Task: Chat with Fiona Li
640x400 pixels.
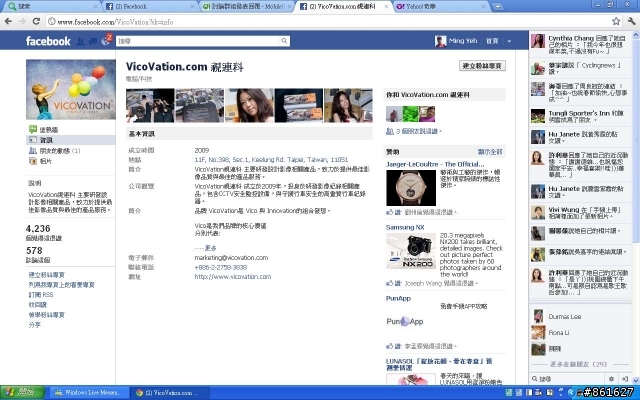Action: tap(580, 333)
